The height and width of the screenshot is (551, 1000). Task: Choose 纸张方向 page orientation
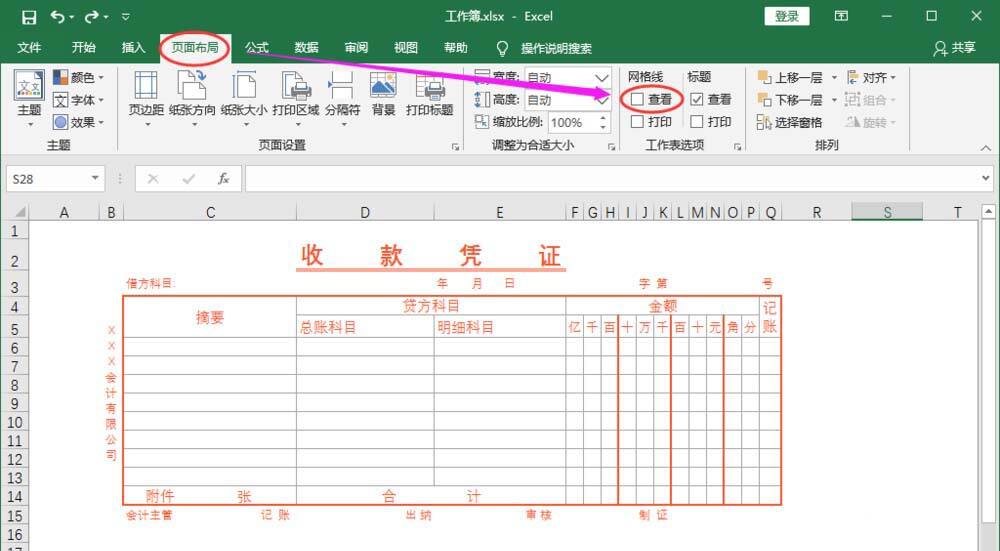pyautogui.click(x=193, y=98)
